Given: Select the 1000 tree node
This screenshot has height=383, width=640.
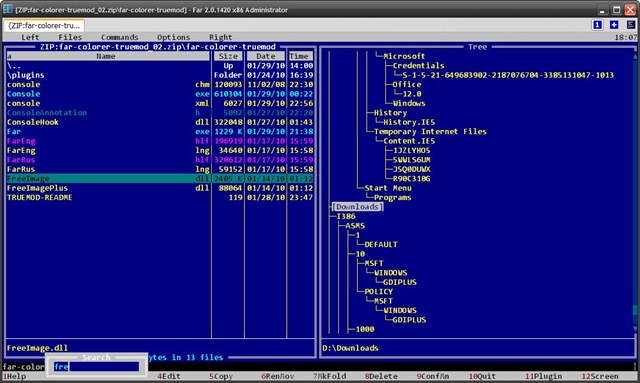Looking at the screenshot, I should 364,329.
